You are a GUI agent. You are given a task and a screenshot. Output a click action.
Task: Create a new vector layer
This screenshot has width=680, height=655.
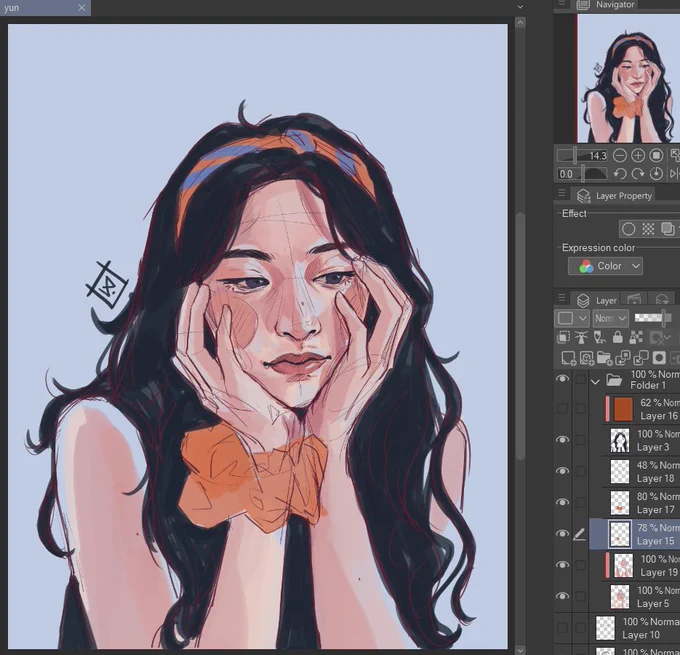[x=586, y=358]
